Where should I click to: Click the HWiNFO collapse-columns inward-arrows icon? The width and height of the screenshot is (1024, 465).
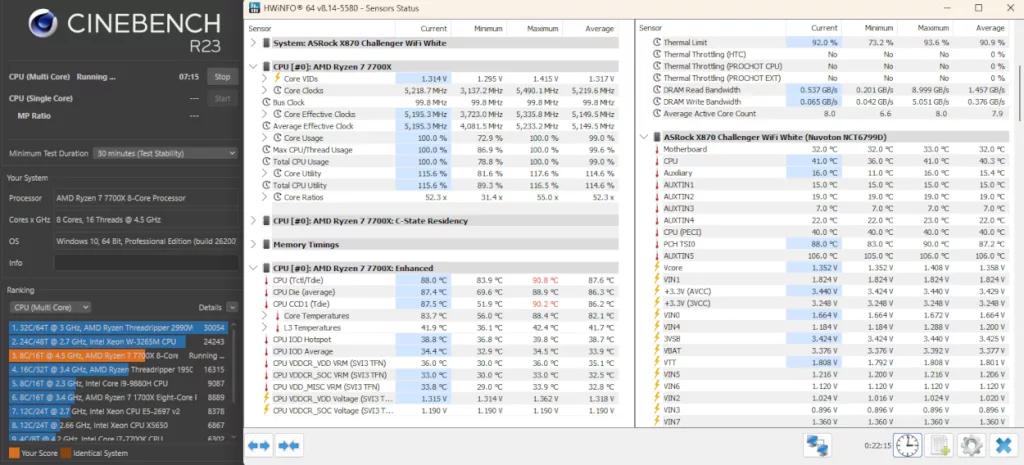click(x=289, y=446)
